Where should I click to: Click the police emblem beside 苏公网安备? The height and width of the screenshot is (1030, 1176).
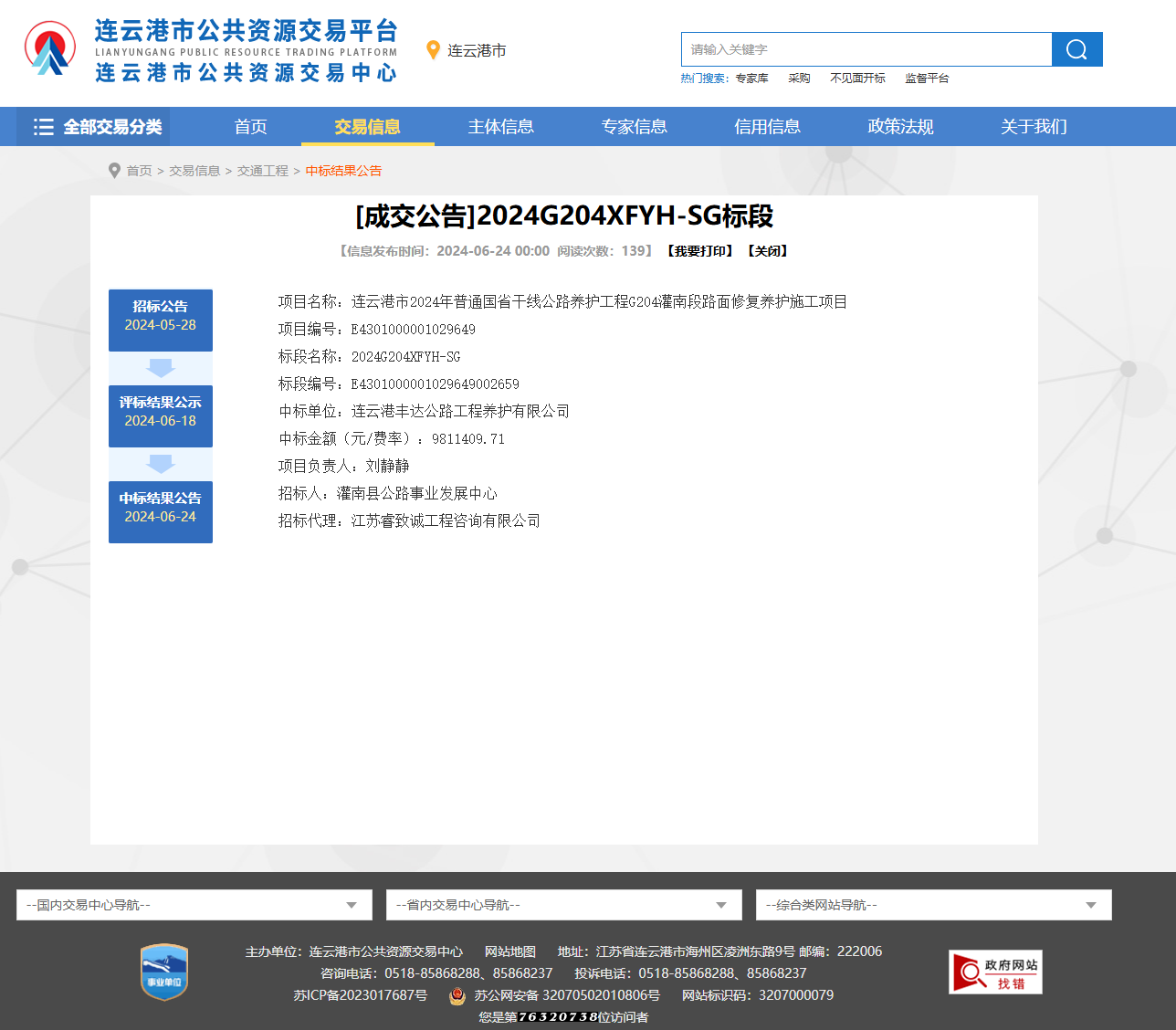(457, 996)
